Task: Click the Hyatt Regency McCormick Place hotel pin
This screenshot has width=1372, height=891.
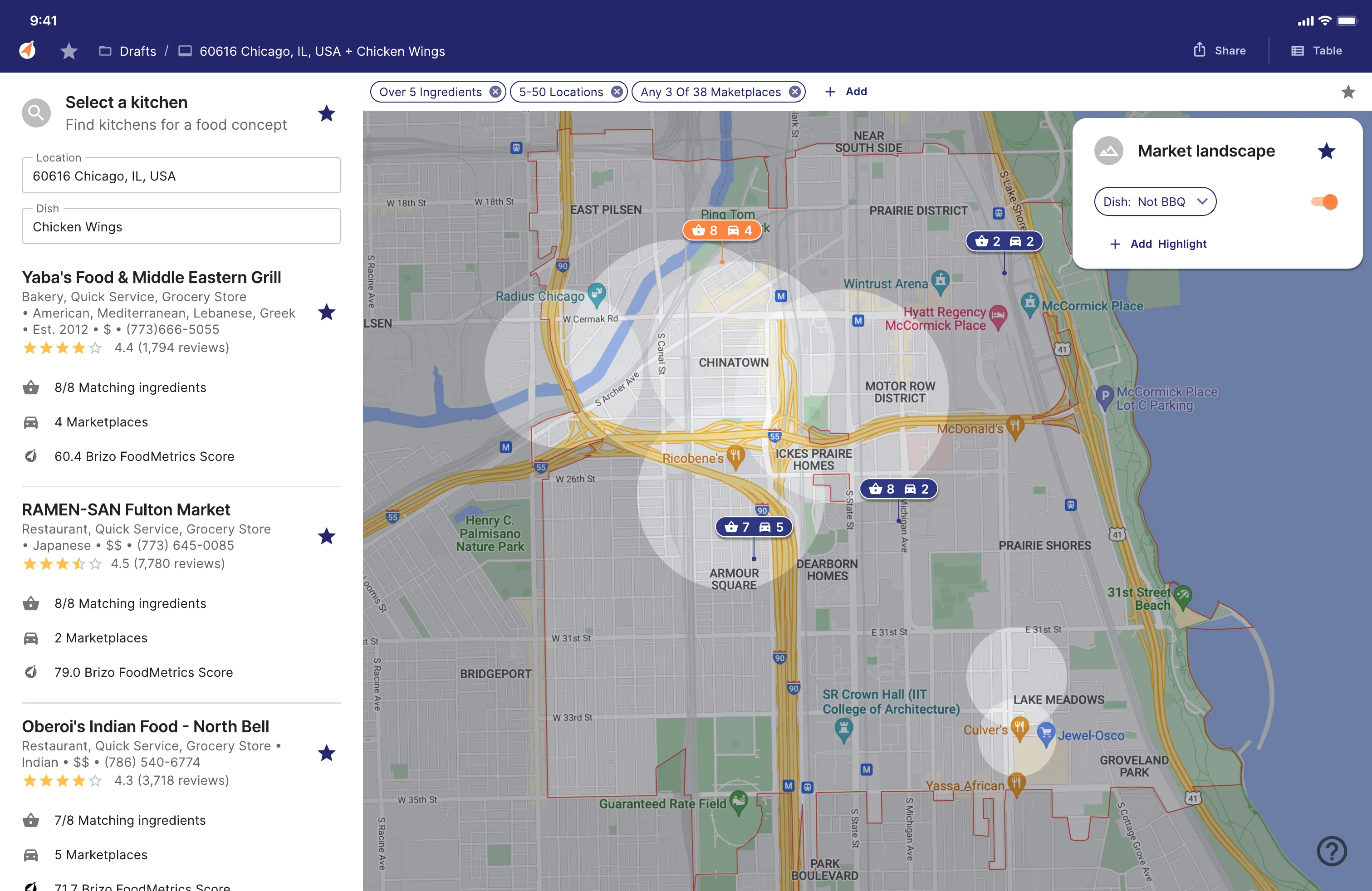Action: pyautogui.click(x=998, y=317)
